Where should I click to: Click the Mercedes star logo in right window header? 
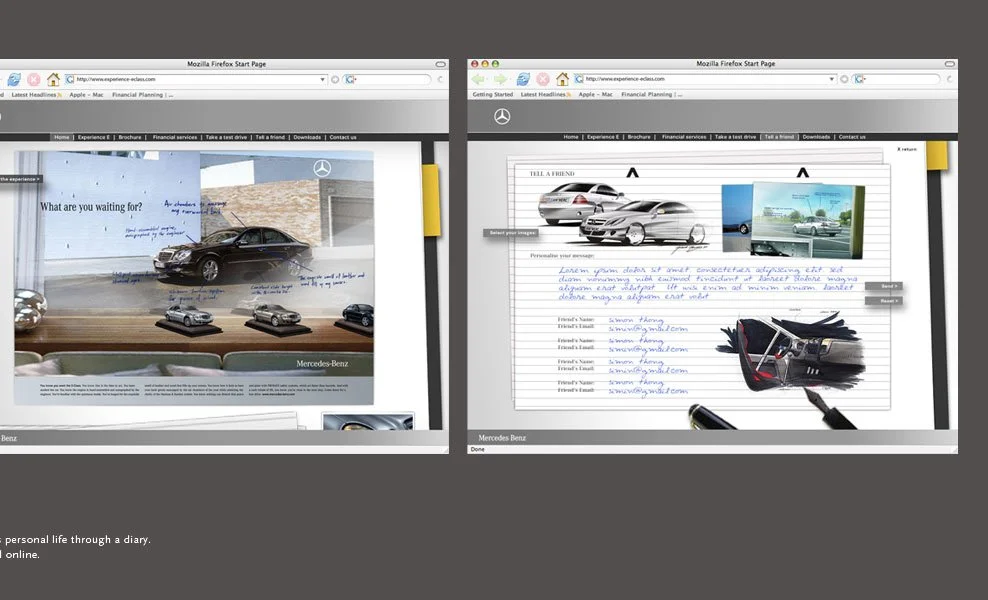click(x=502, y=117)
